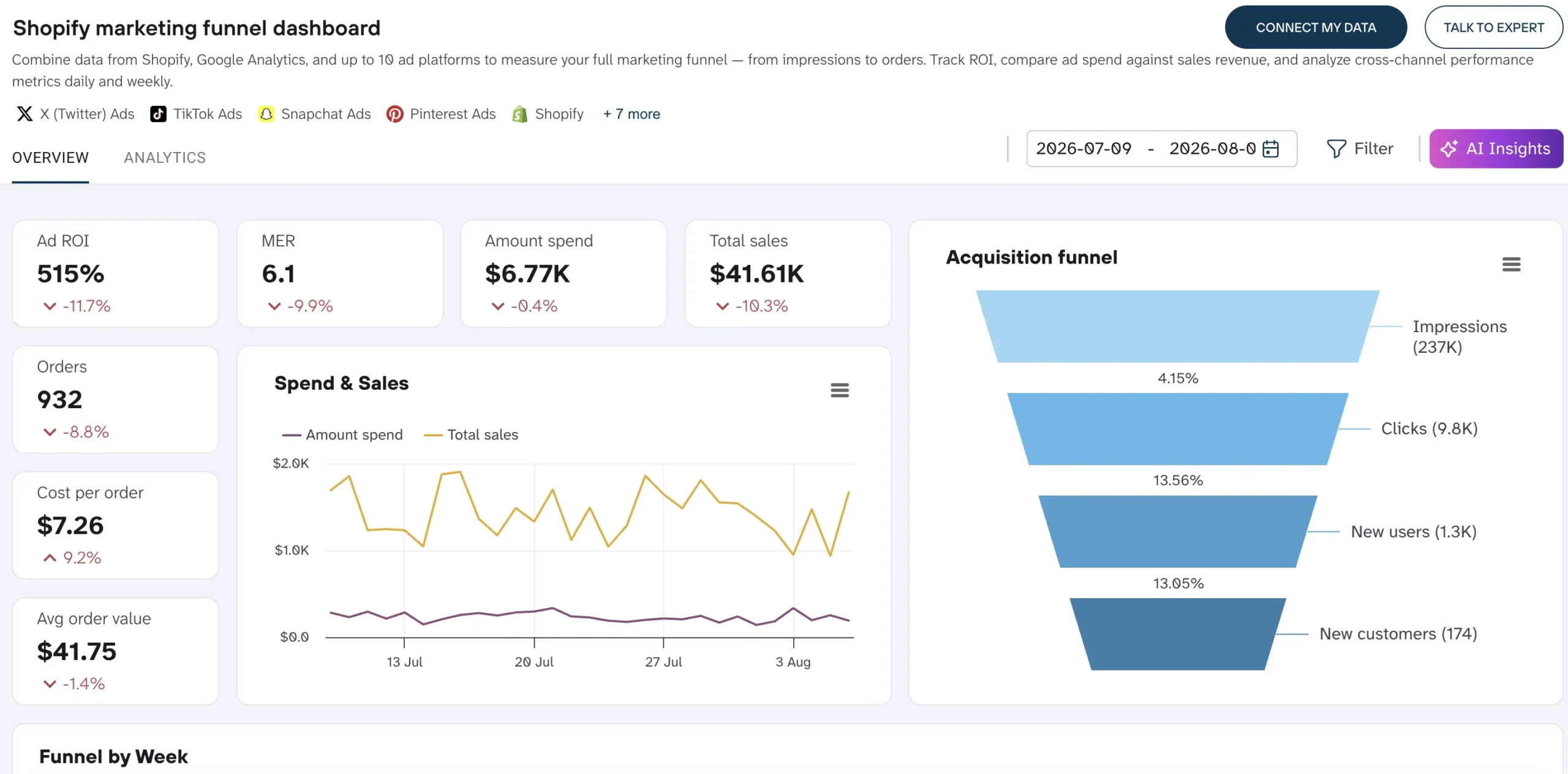This screenshot has height=774, width=1568.
Task: Click the Acquisition funnel title
Action: click(1031, 257)
